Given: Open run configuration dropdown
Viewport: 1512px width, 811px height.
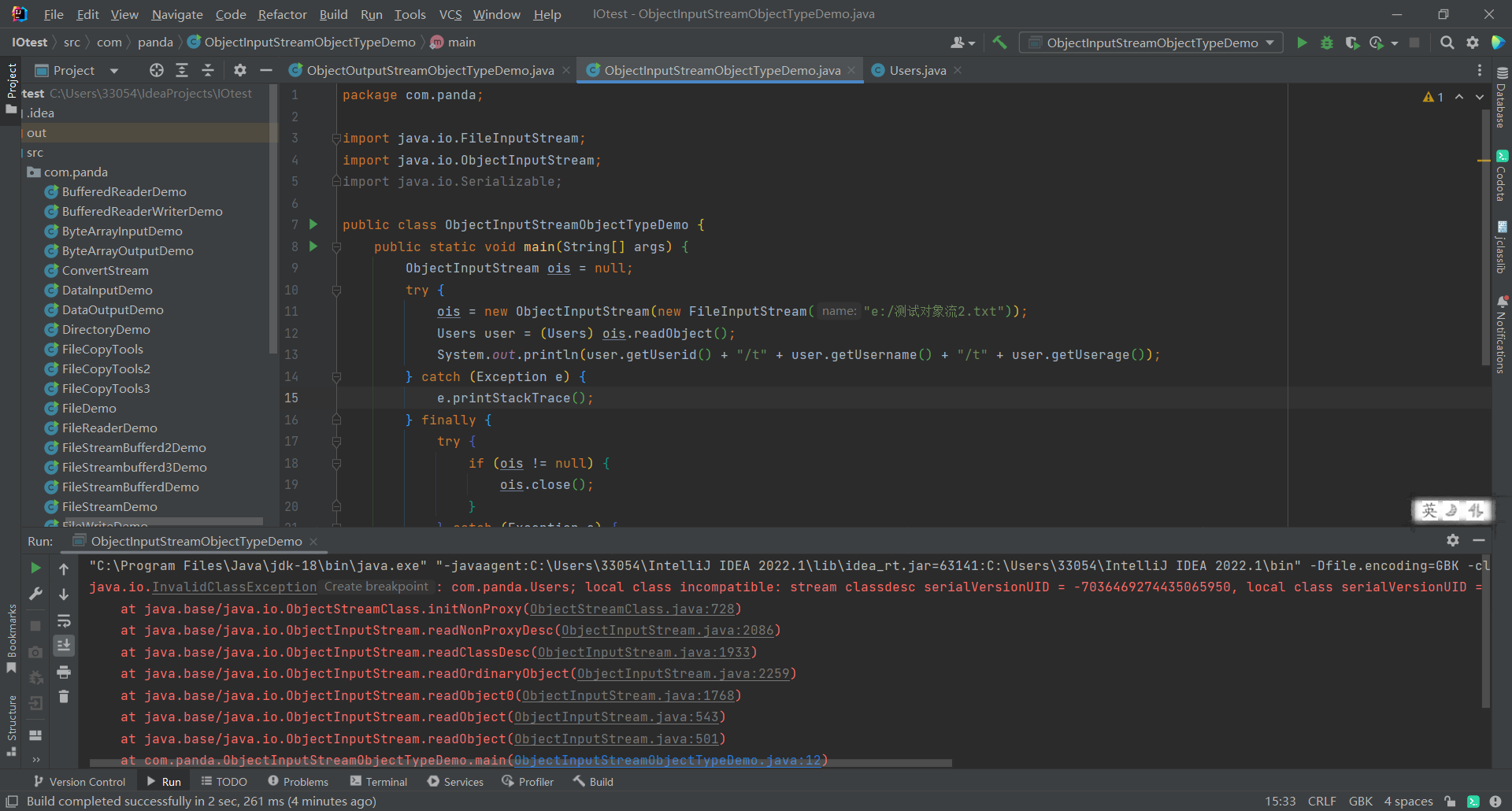Looking at the screenshot, I should (1151, 43).
